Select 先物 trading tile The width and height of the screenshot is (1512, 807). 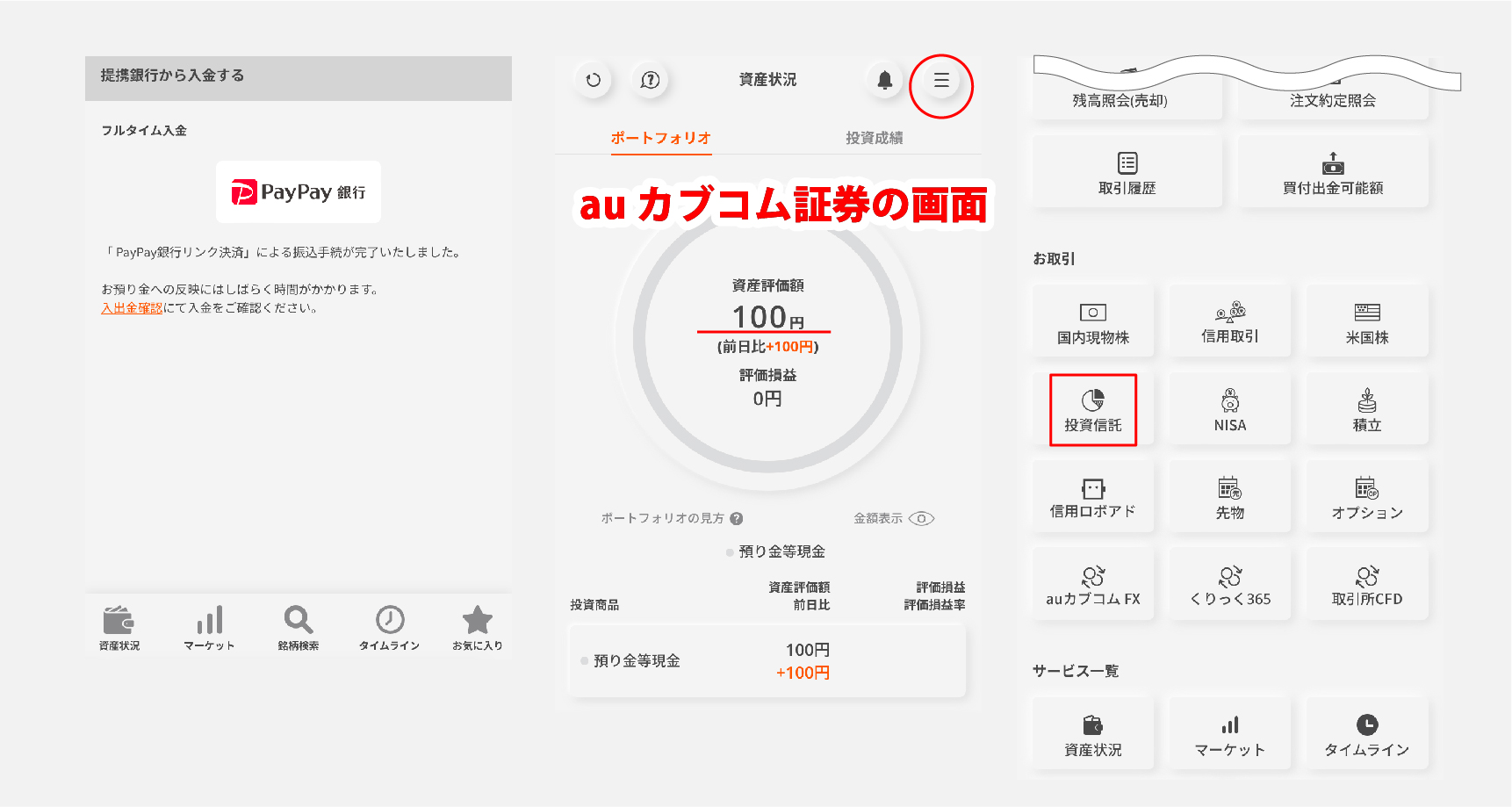(x=1230, y=497)
